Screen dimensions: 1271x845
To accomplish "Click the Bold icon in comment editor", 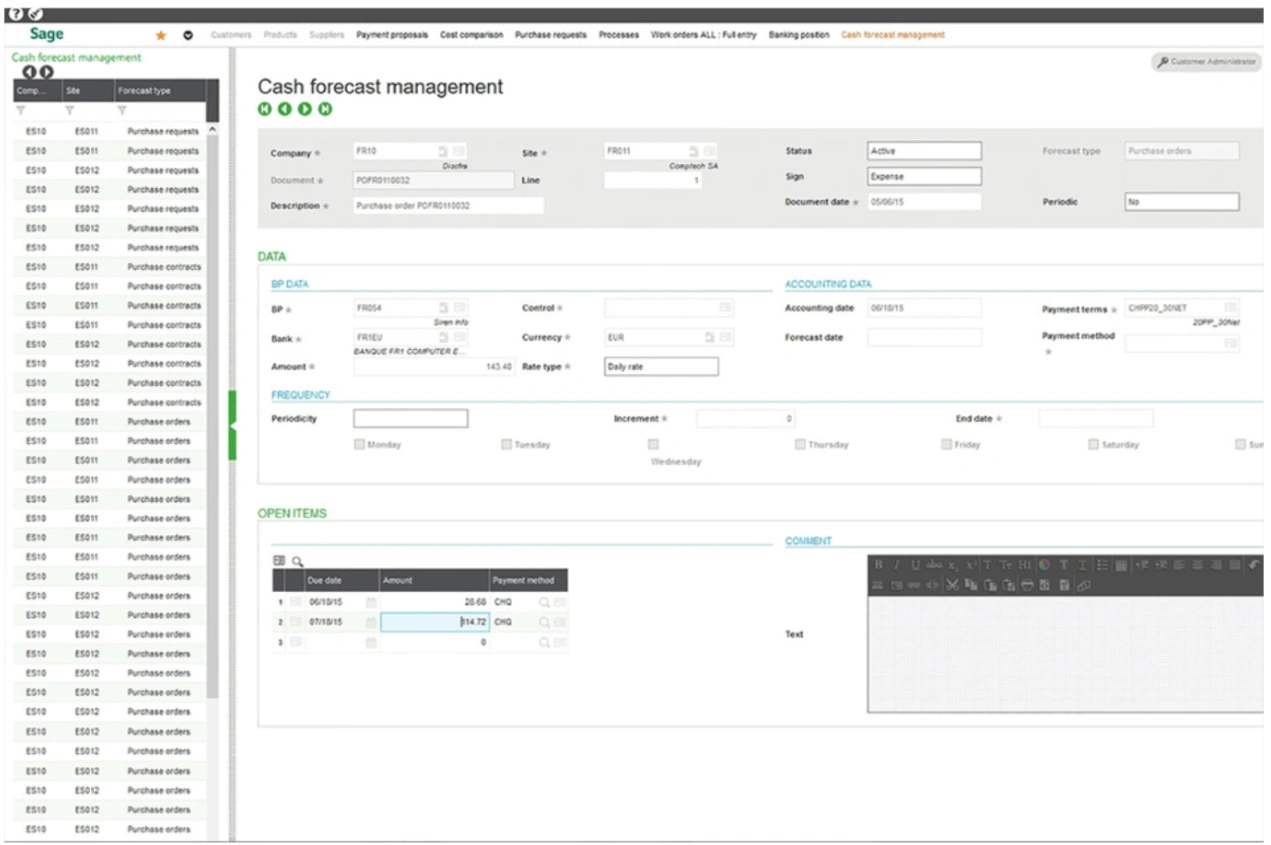I will point(878,566).
